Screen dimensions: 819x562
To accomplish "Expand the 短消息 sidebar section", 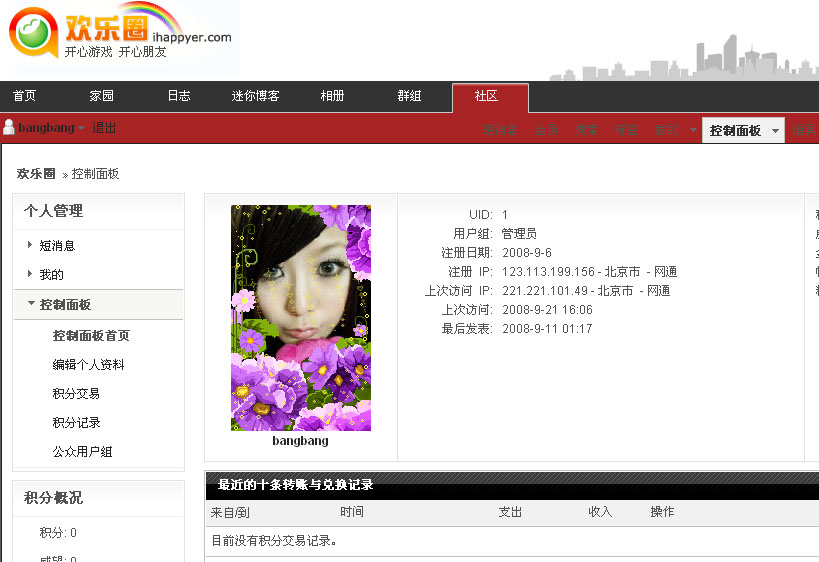I will point(57,245).
